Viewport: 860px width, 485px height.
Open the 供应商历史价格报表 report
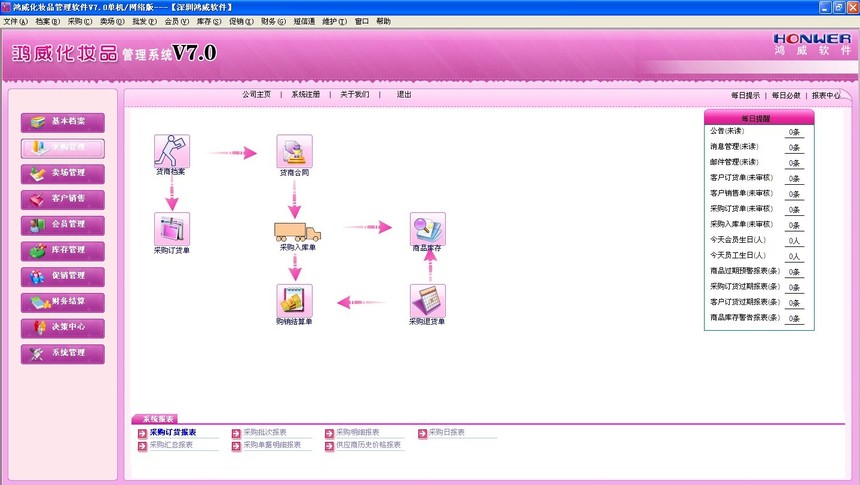[369, 445]
